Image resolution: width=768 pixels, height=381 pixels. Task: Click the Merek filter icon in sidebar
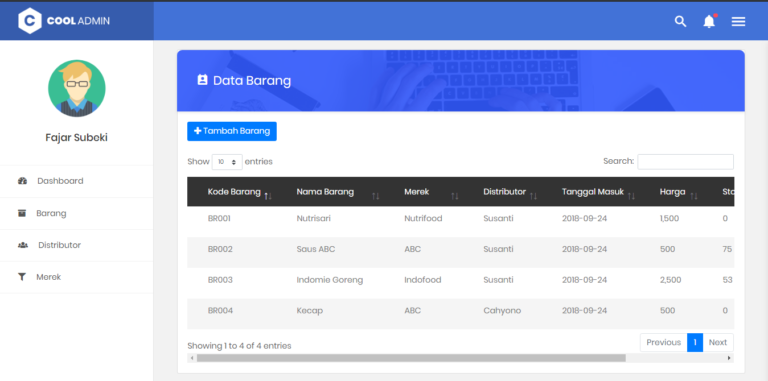[x=22, y=277]
